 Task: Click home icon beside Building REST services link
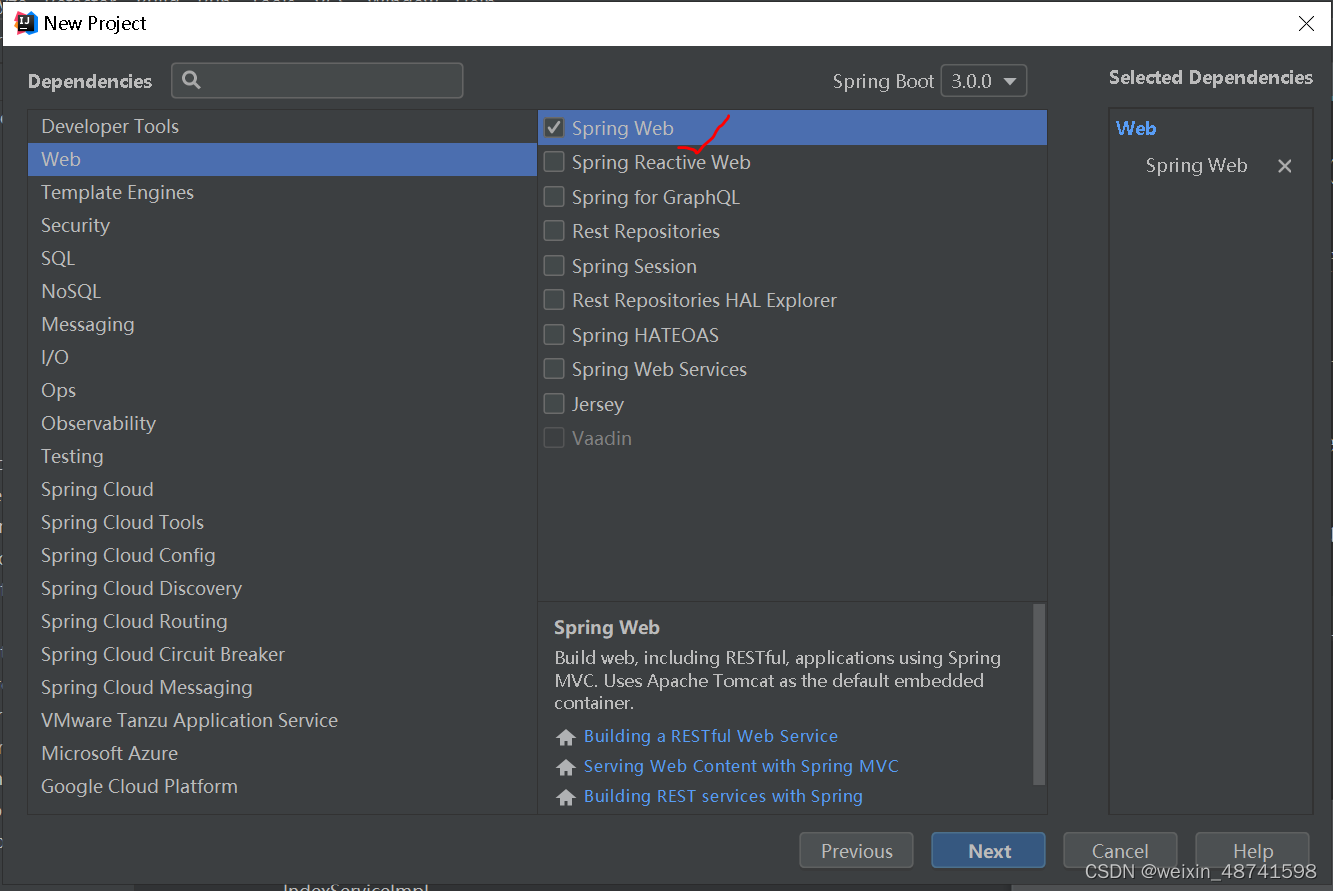click(x=566, y=797)
